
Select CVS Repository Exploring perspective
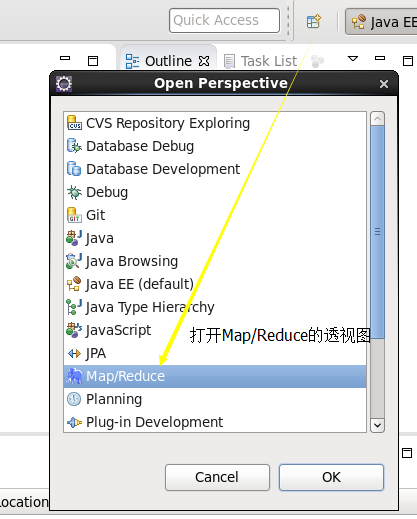point(215,123)
